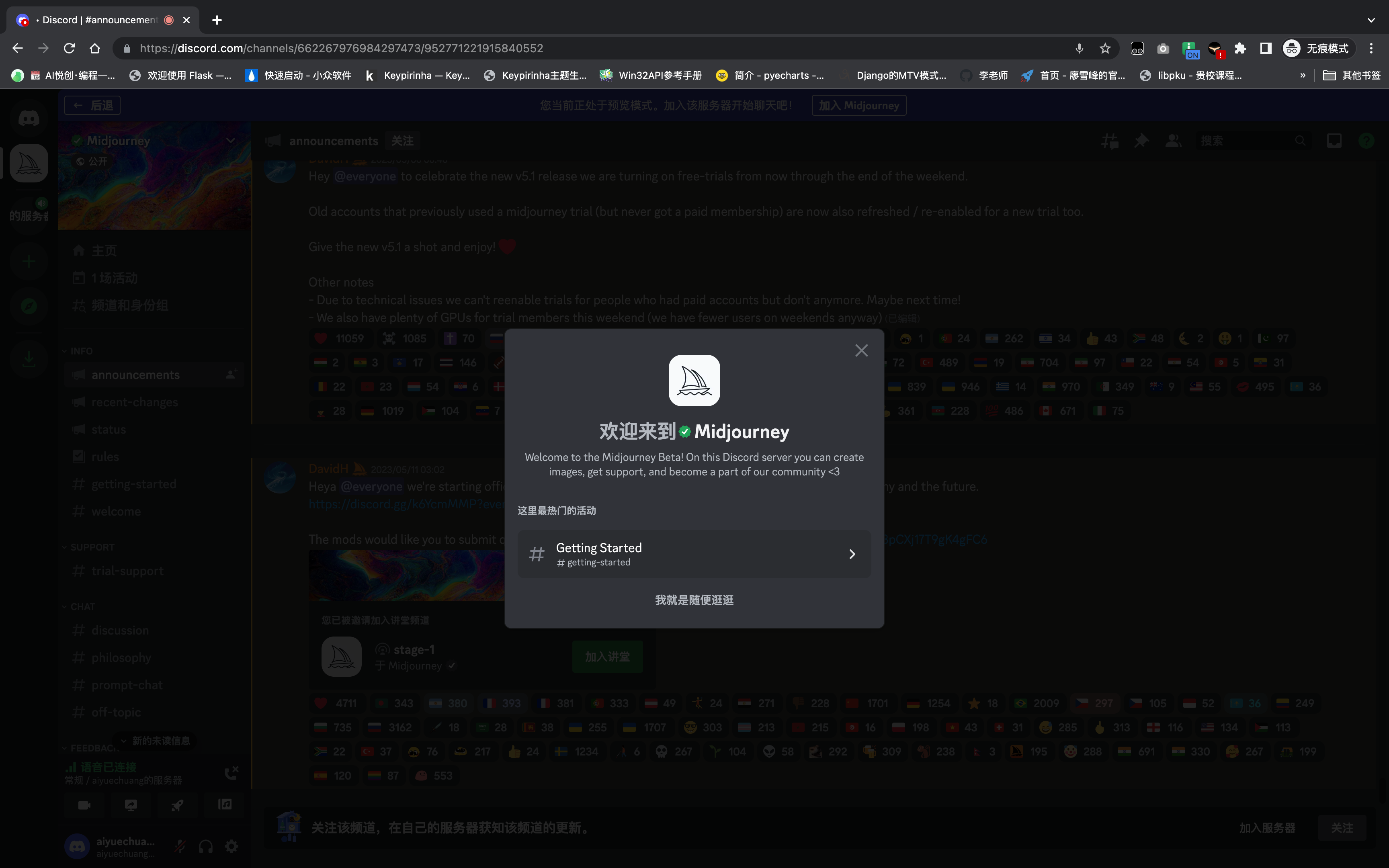
Task: Open the green help question mark icon
Action: 1366,141
